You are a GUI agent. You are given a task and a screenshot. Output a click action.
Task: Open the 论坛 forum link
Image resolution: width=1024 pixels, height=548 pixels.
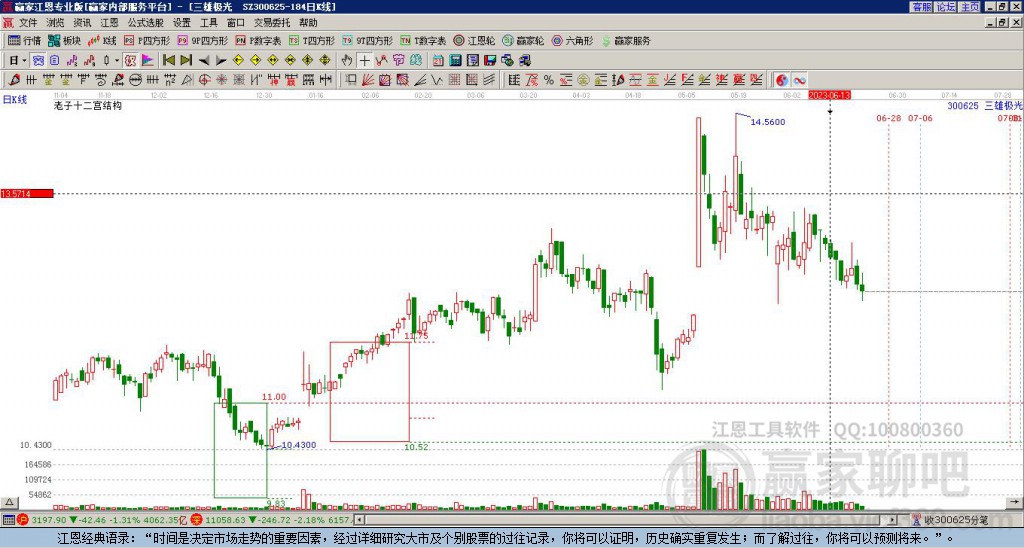click(x=946, y=7)
